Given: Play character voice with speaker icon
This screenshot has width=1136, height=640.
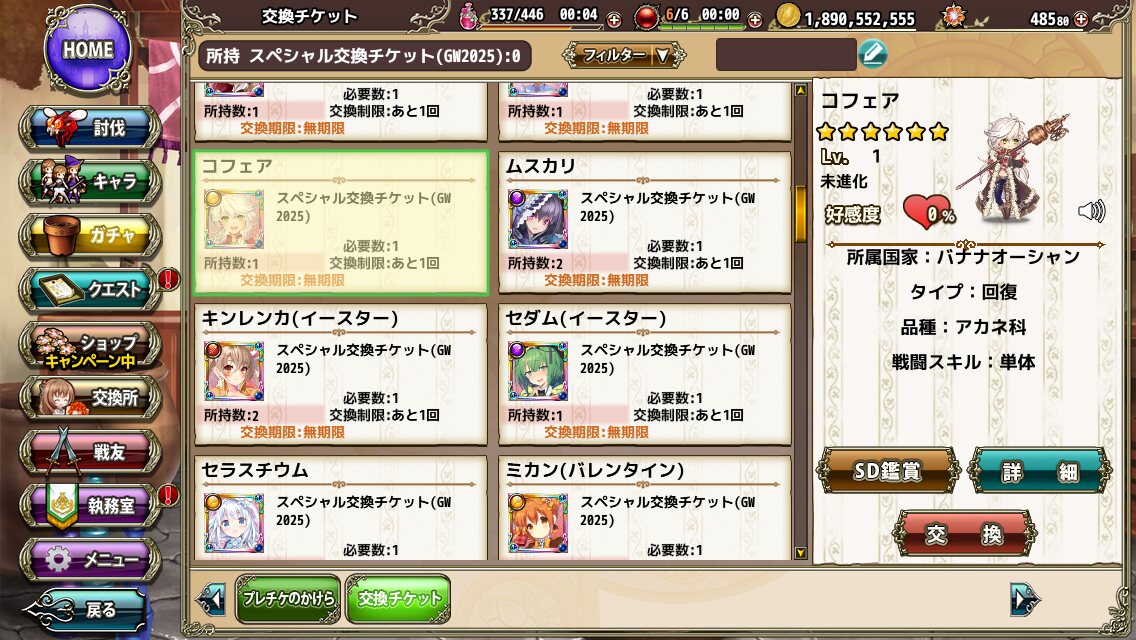Looking at the screenshot, I should 1091,211.
